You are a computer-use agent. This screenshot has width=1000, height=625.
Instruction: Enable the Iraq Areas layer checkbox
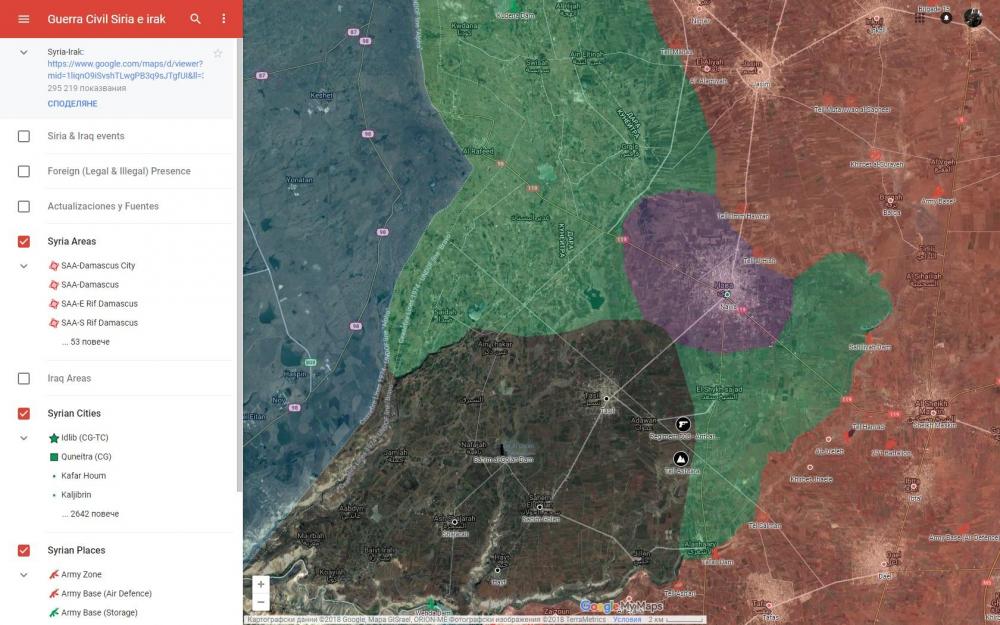pyautogui.click(x=24, y=378)
